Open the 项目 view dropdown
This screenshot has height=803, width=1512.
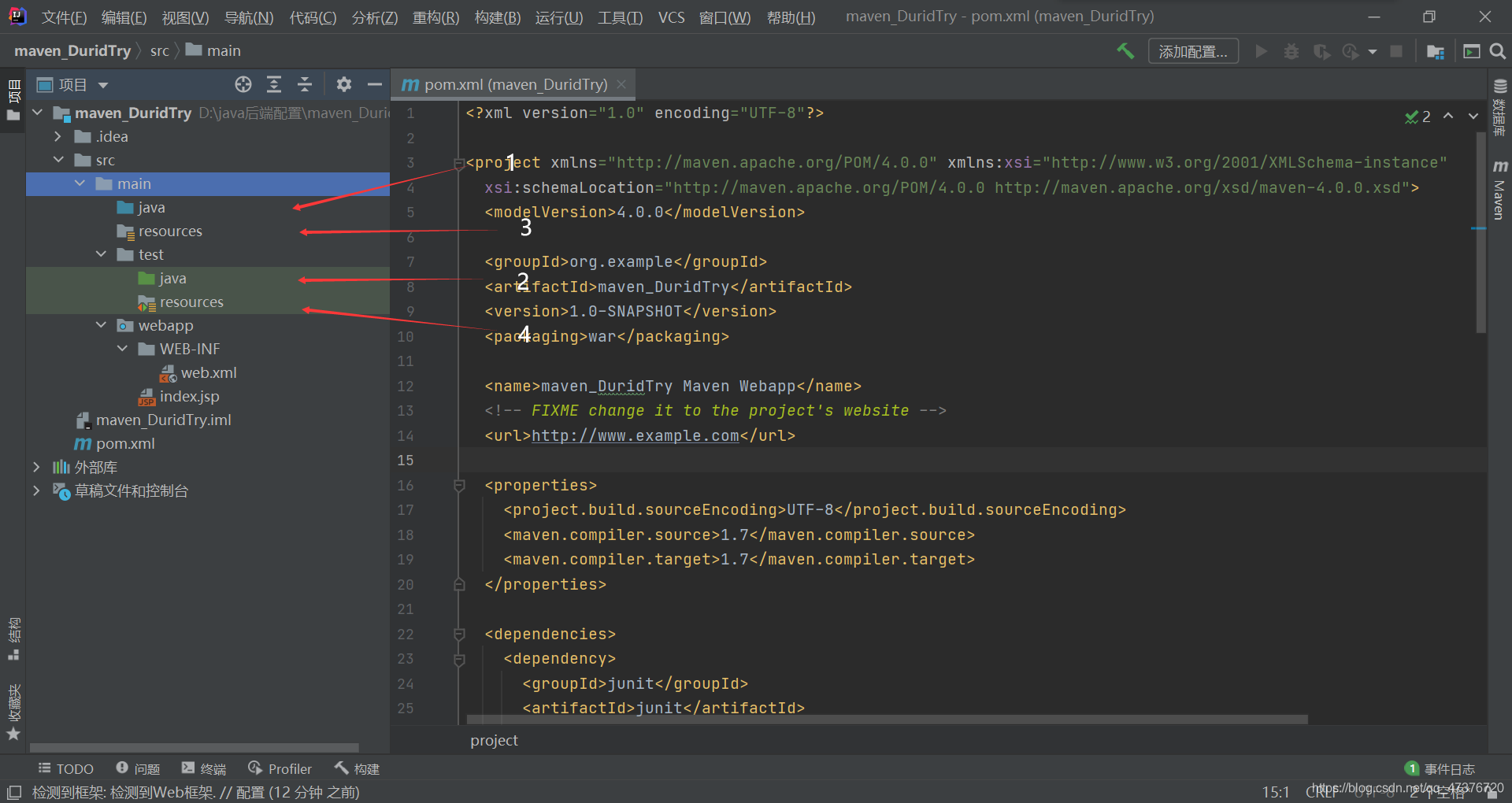[x=73, y=84]
